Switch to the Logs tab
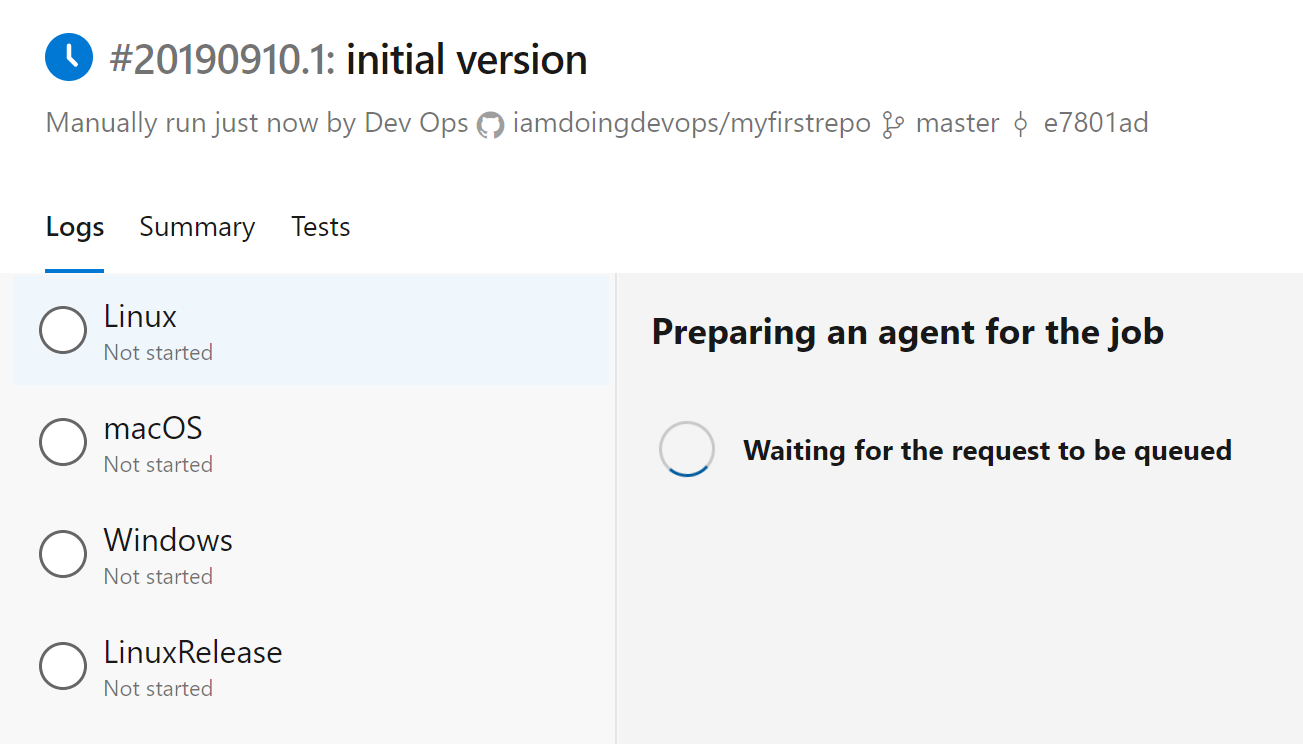 pos(75,227)
